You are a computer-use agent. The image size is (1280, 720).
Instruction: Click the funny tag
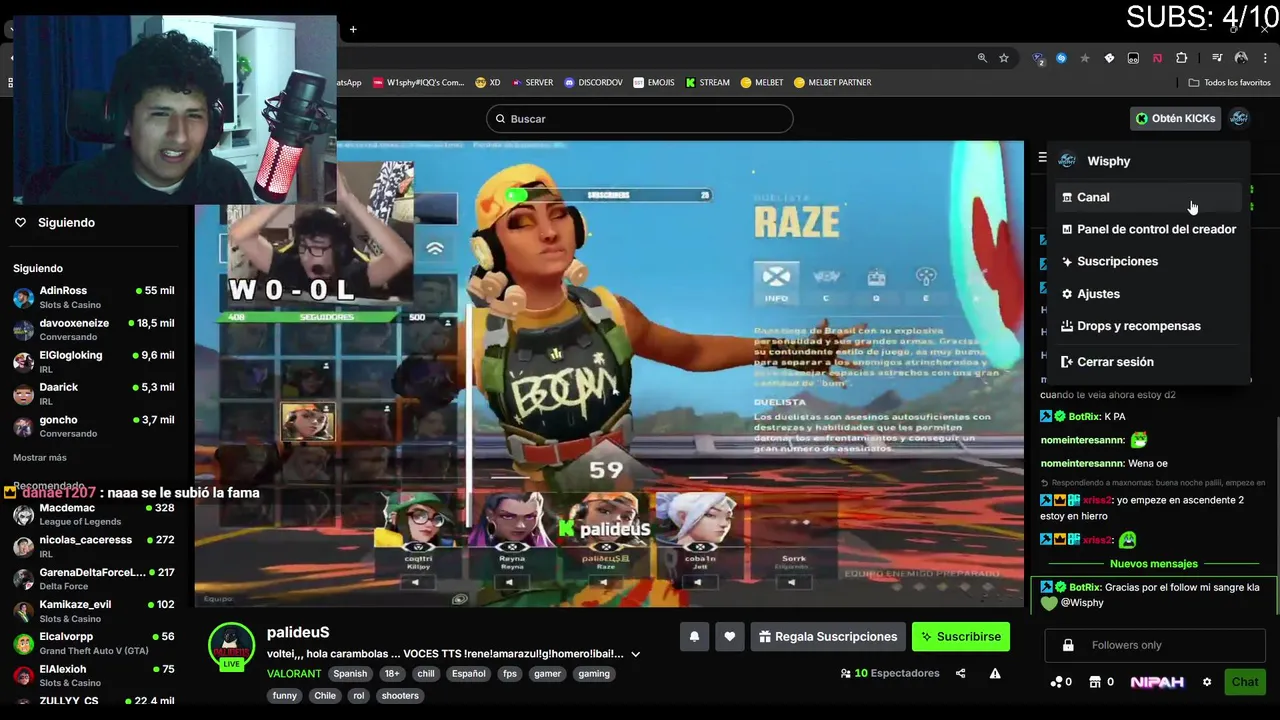285,696
